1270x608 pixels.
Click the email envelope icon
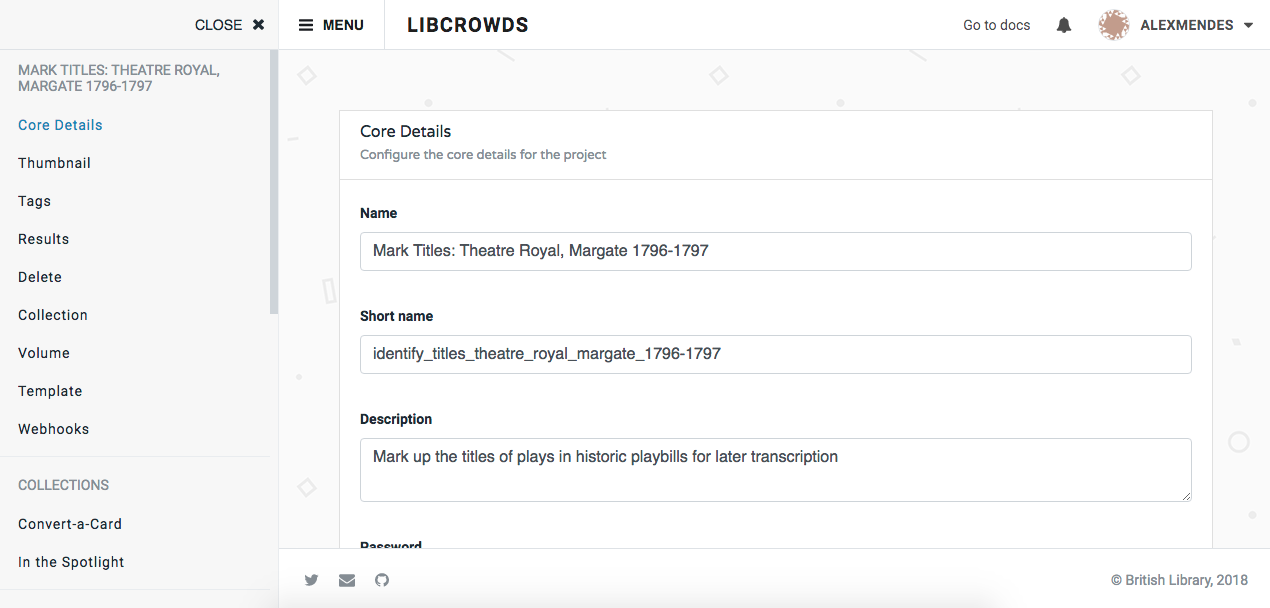(x=346, y=580)
